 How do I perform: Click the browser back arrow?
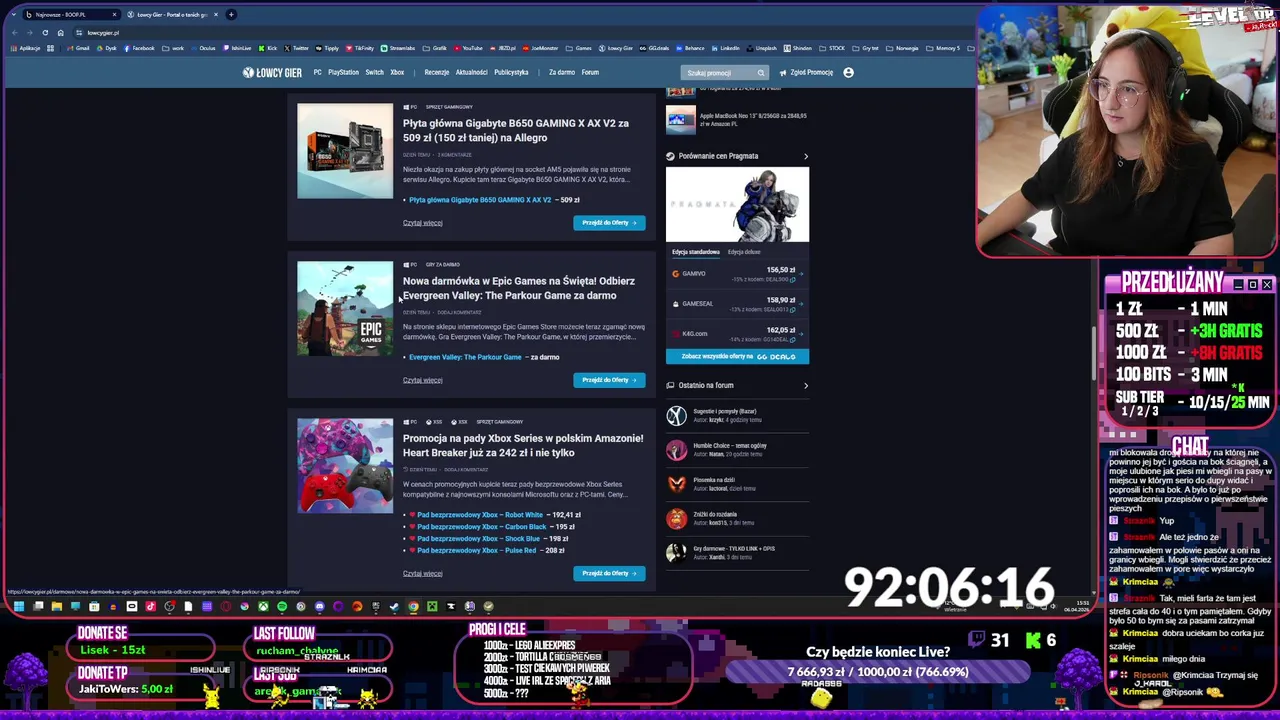click(14, 32)
